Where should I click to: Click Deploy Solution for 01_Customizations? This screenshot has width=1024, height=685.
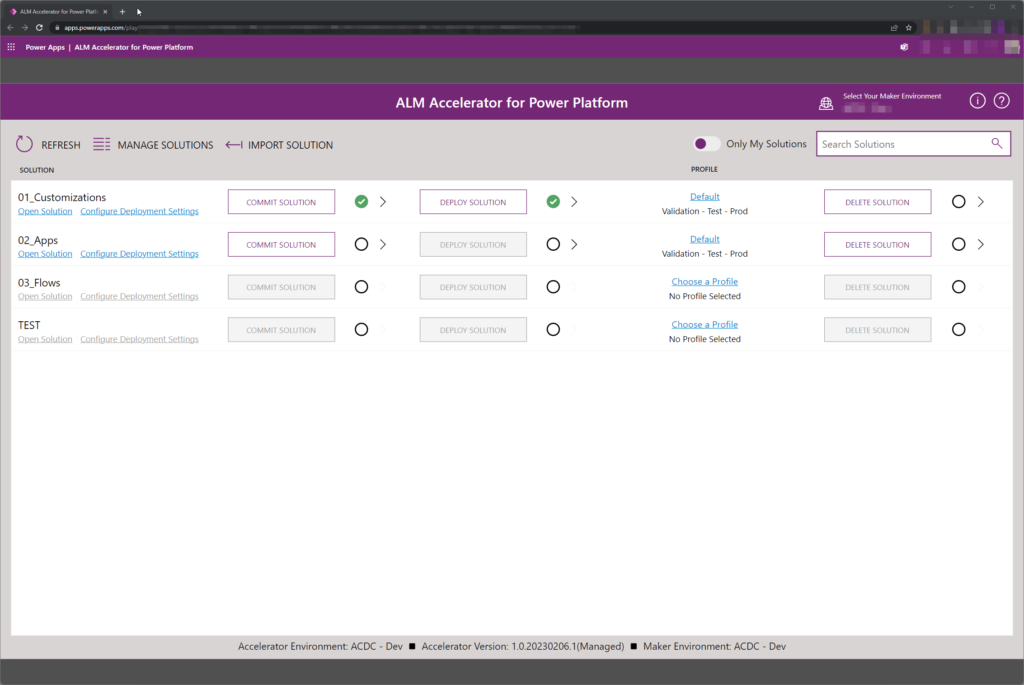(x=473, y=202)
